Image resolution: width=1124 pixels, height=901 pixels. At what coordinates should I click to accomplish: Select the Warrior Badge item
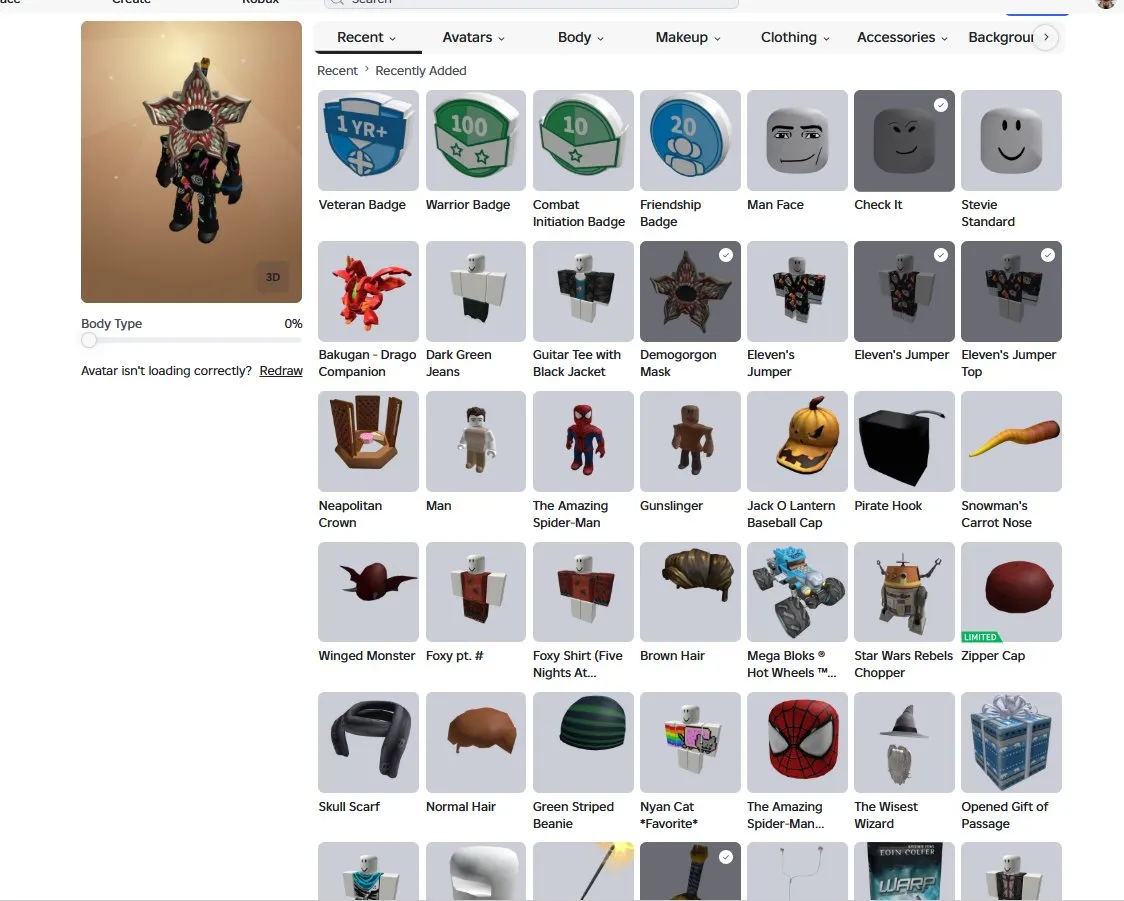pyautogui.click(x=475, y=140)
